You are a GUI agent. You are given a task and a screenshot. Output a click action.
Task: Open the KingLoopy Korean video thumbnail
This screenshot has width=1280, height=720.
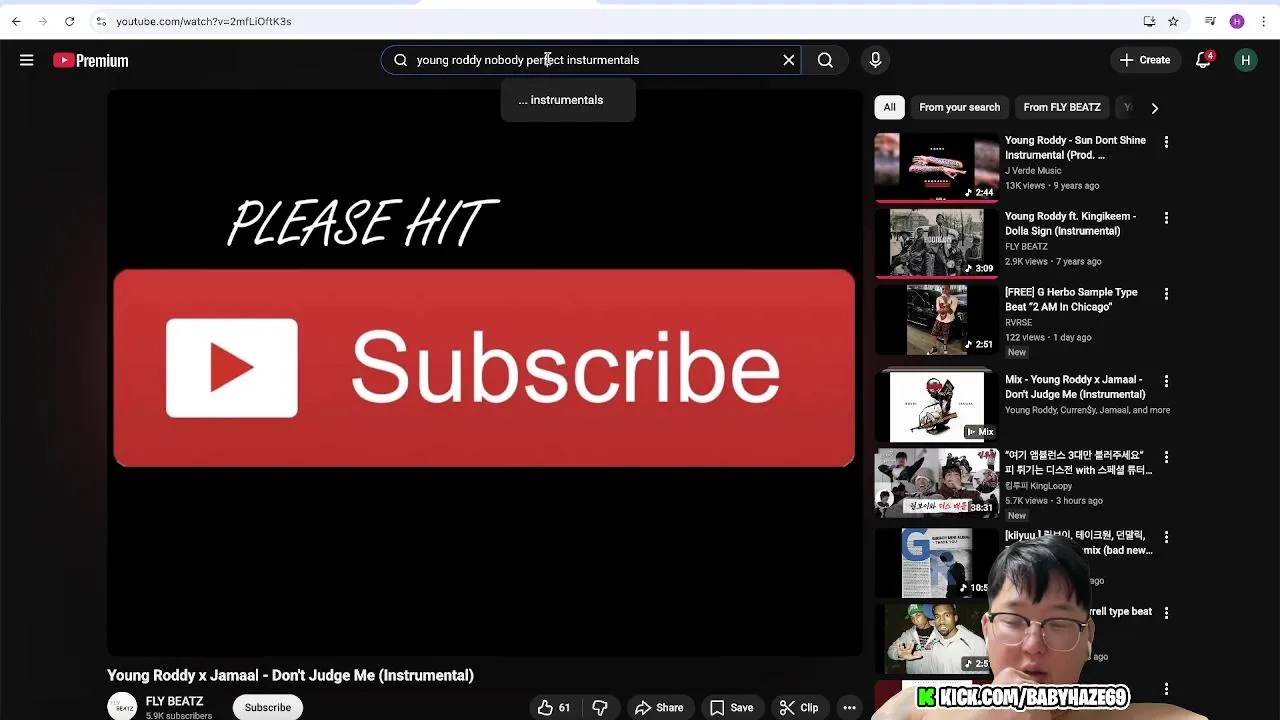click(937, 482)
